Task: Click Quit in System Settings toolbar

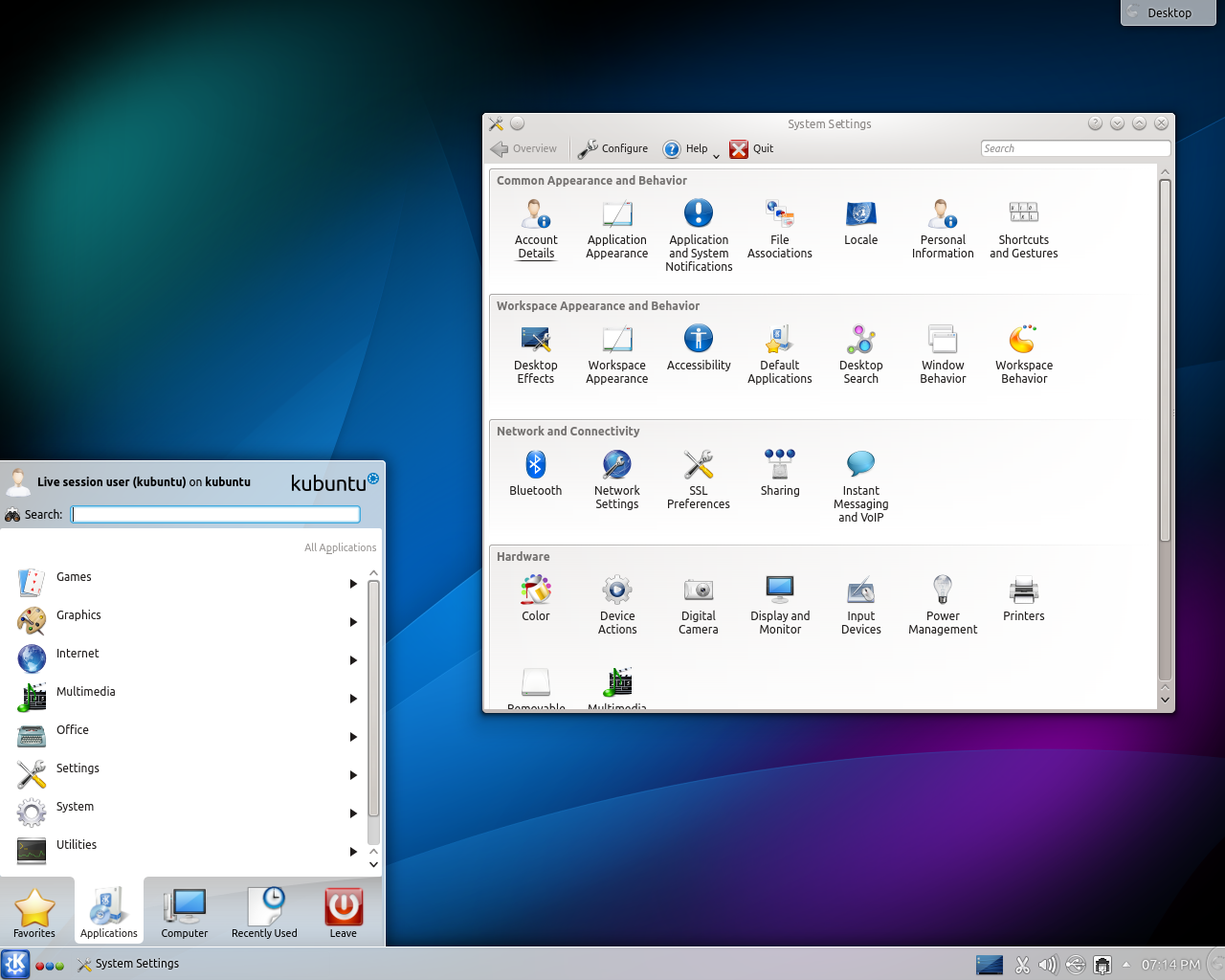Action: tap(751, 149)
